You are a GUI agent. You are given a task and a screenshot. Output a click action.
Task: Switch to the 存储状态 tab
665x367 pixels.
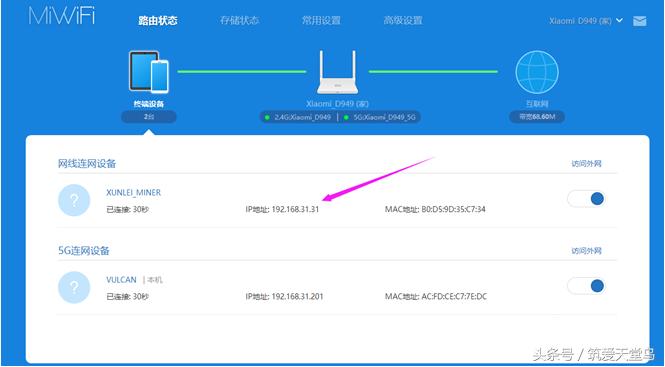(239, 21)
